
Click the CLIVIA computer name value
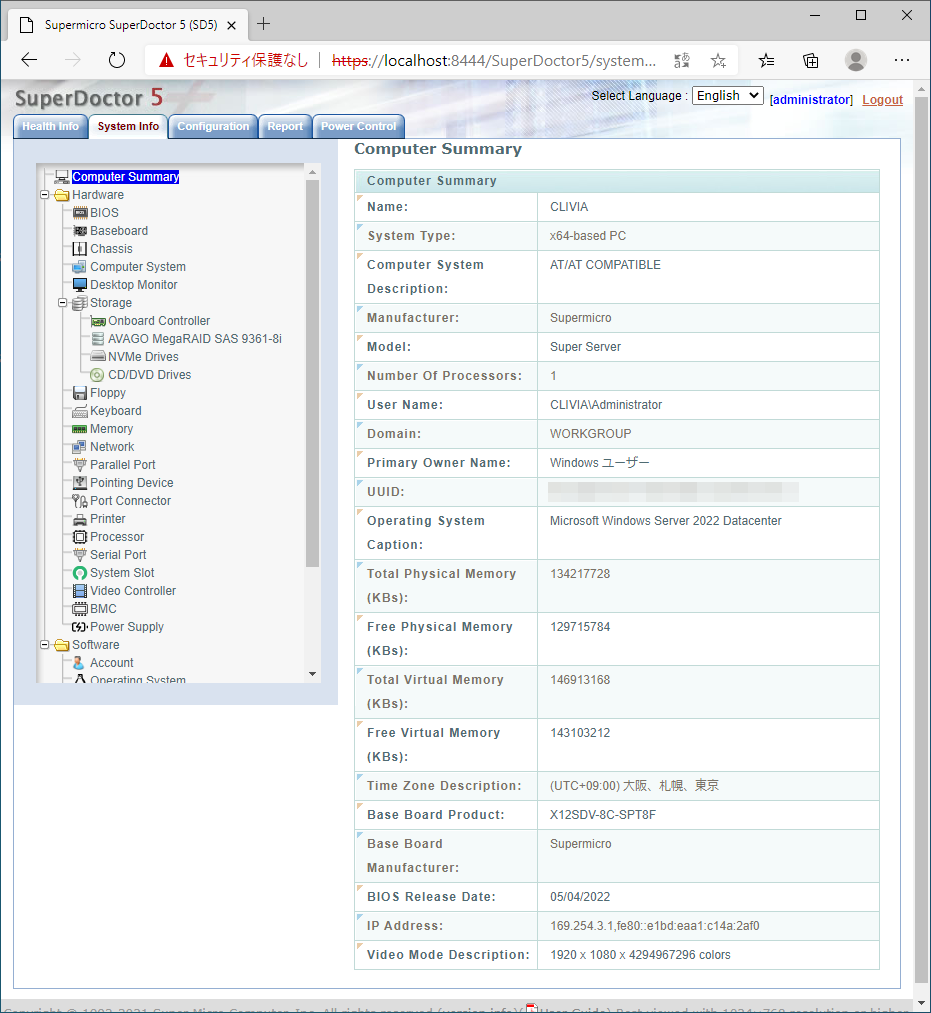click(x=569, y=207)
